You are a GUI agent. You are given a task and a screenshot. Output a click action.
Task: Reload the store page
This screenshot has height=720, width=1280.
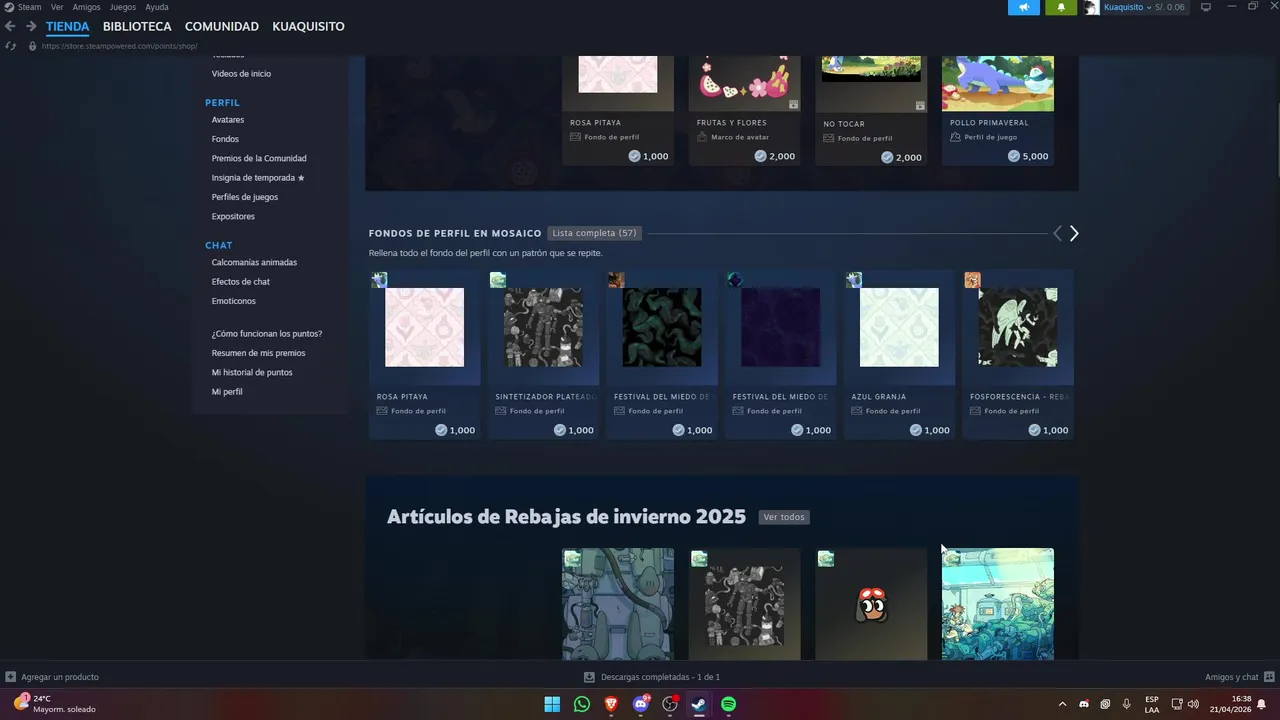11,46
